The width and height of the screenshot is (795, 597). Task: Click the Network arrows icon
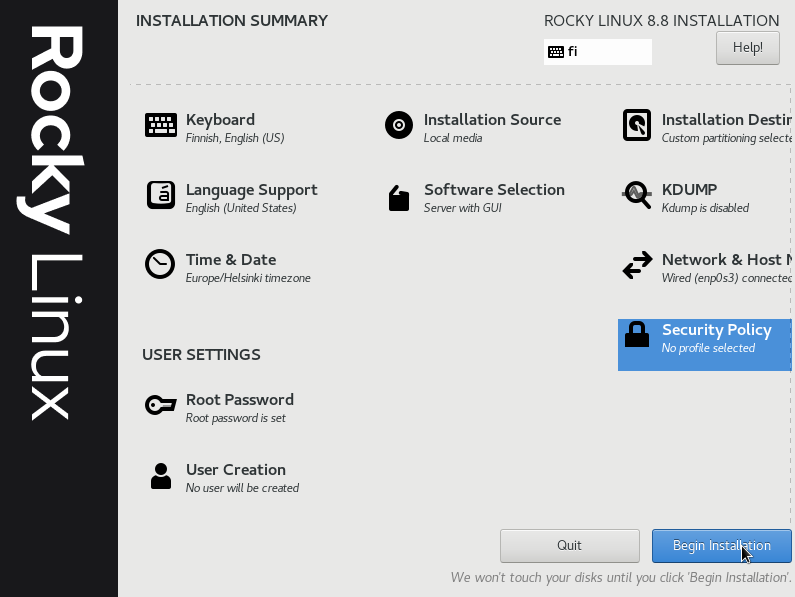(637, 265)
